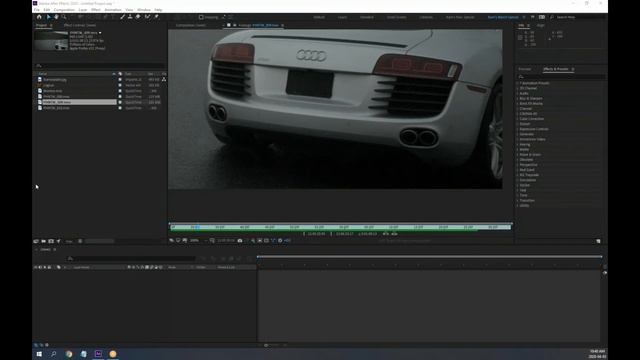The width and height of the screenshot is (640, 360).
Task: Select the Simulation category label
Action: pos(528,180)
